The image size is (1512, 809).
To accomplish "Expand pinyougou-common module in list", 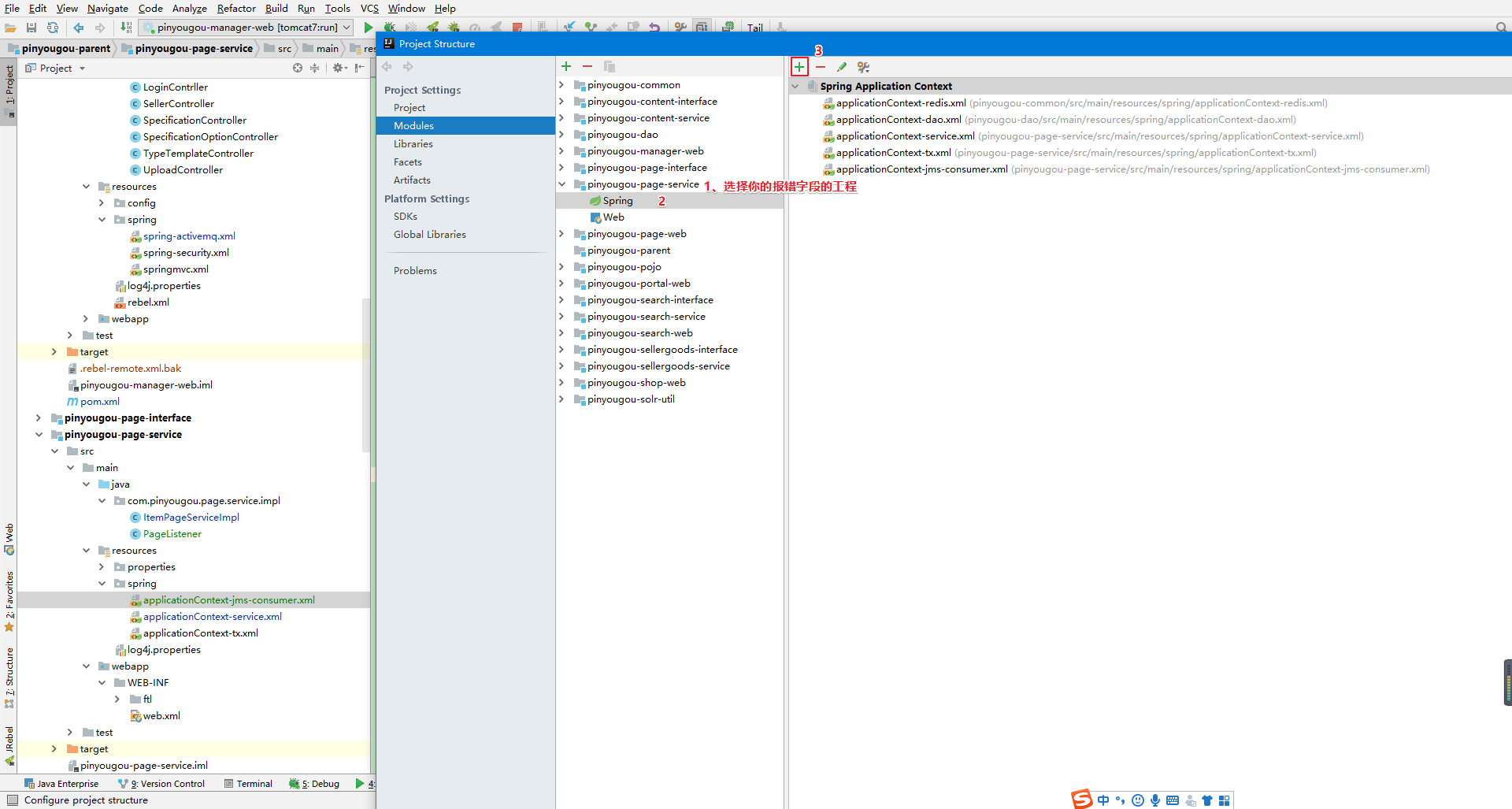I will pos(562,85).
